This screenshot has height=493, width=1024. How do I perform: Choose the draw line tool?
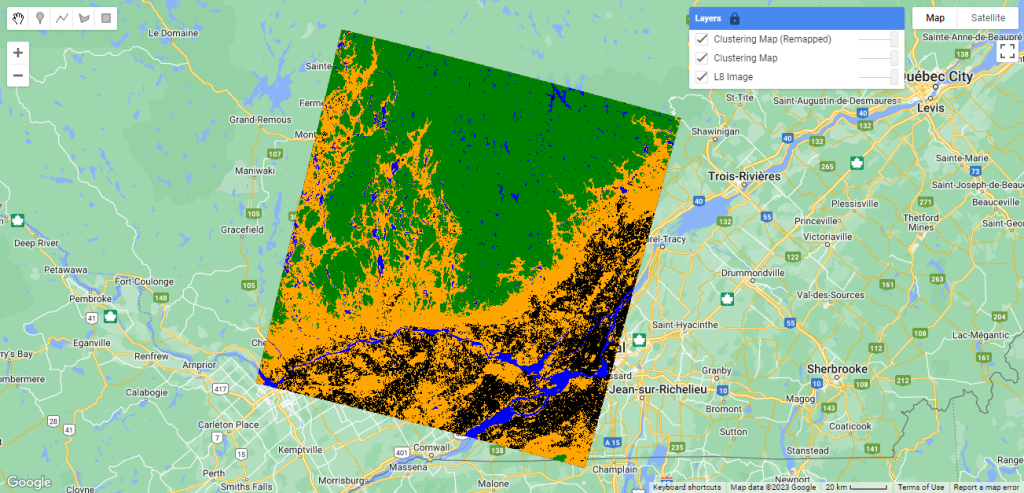click(62, 18)
